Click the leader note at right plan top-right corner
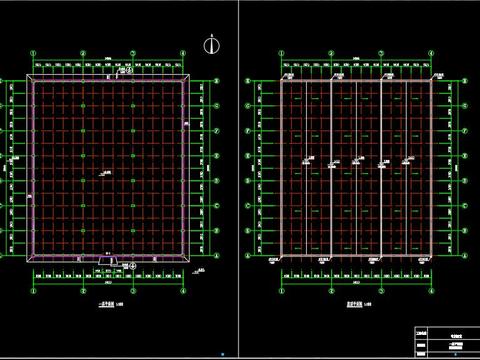Screen dimensions: 480x360 (439, 76)
